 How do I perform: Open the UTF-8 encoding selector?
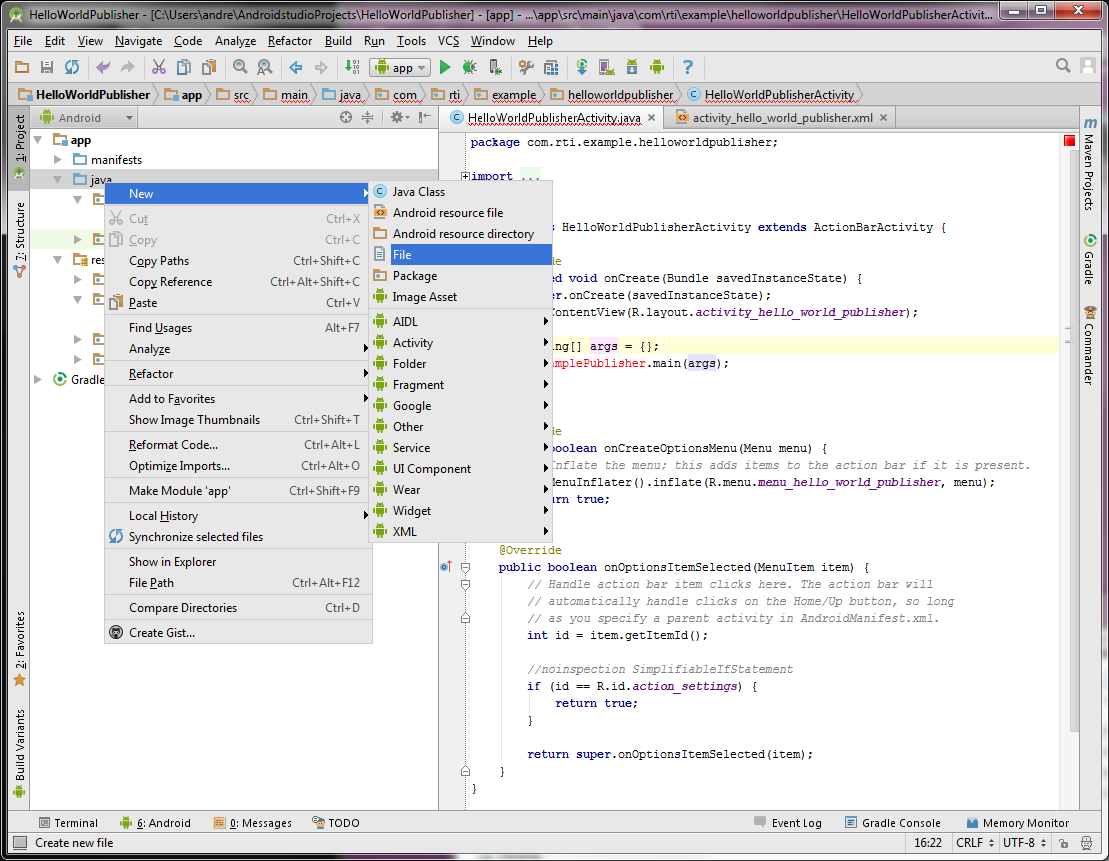(x=1024, y=843)
